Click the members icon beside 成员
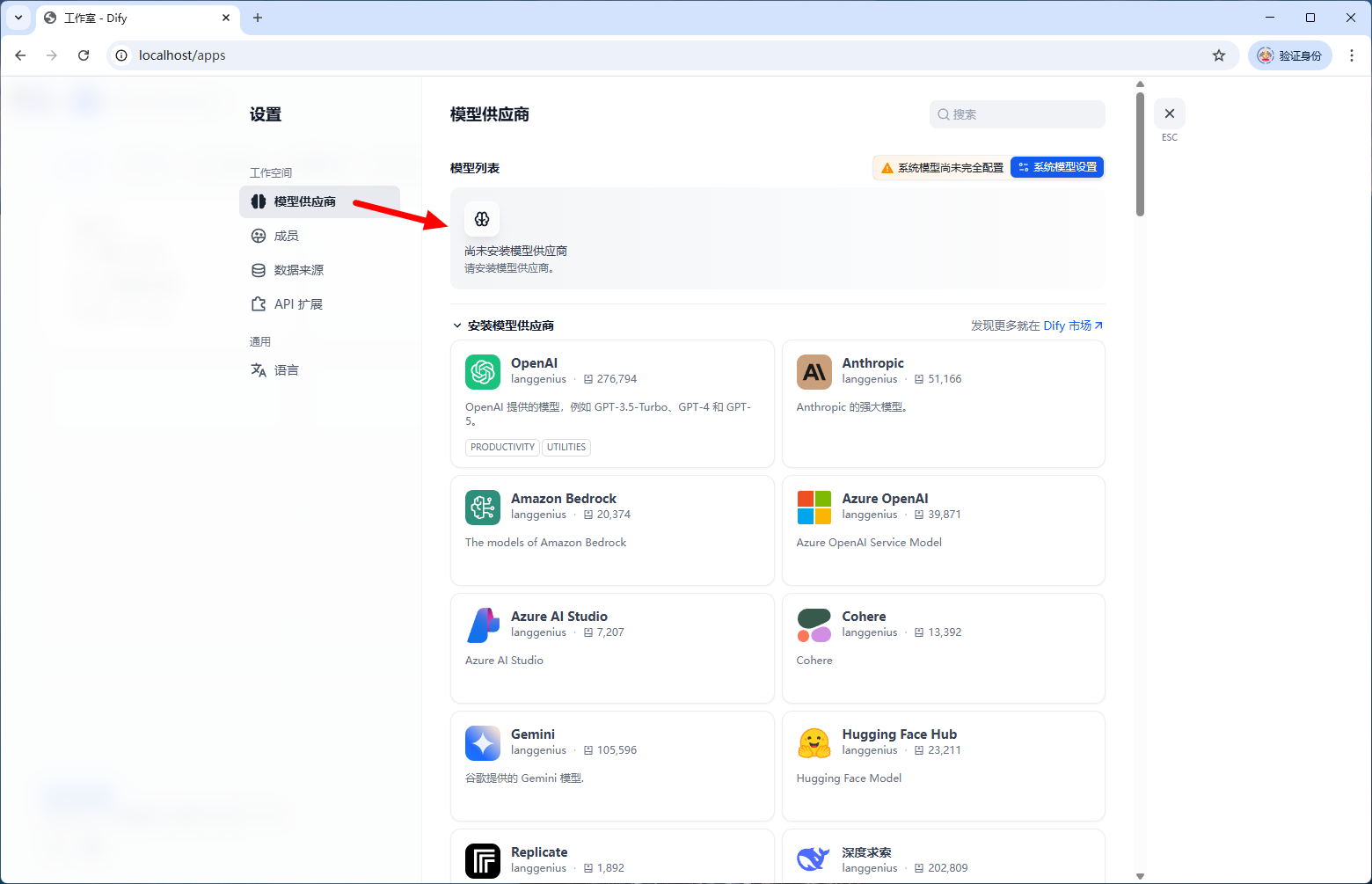 258,236
